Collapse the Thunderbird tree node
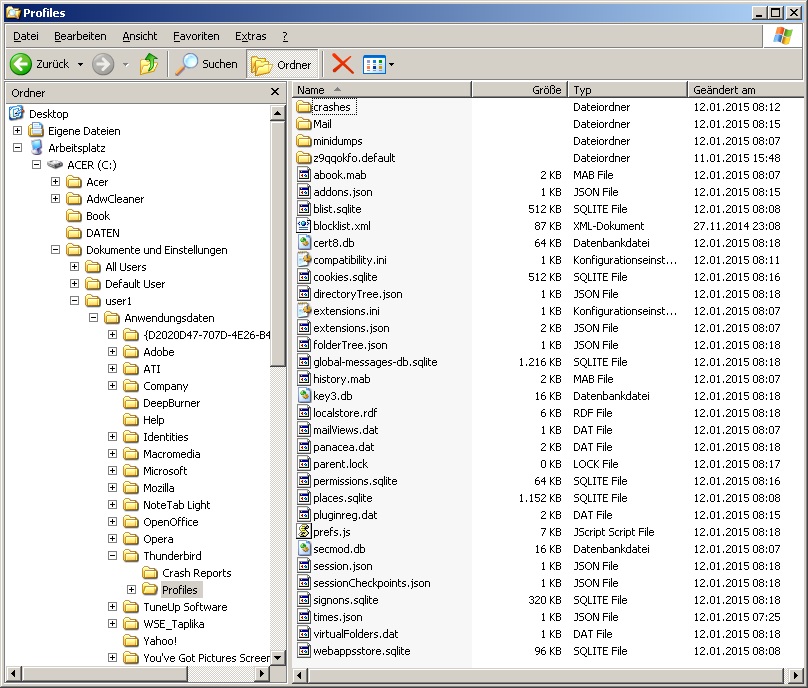Viewport: 808px width, 688px height. tap(112, 556)
